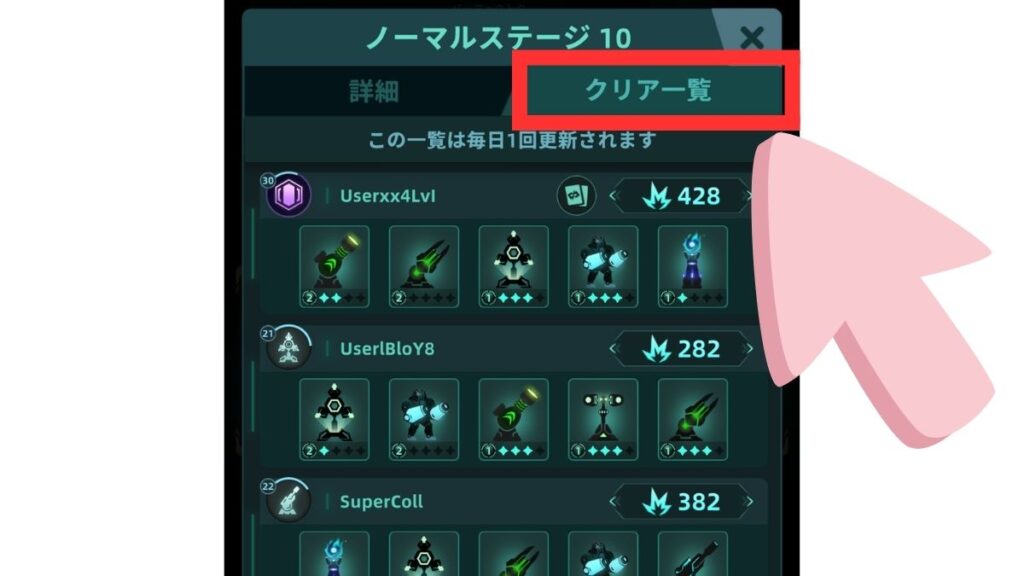
Task: Select the twin-lamp tower in UserlBloY8's lineup
Action: [x=603, y=419]
